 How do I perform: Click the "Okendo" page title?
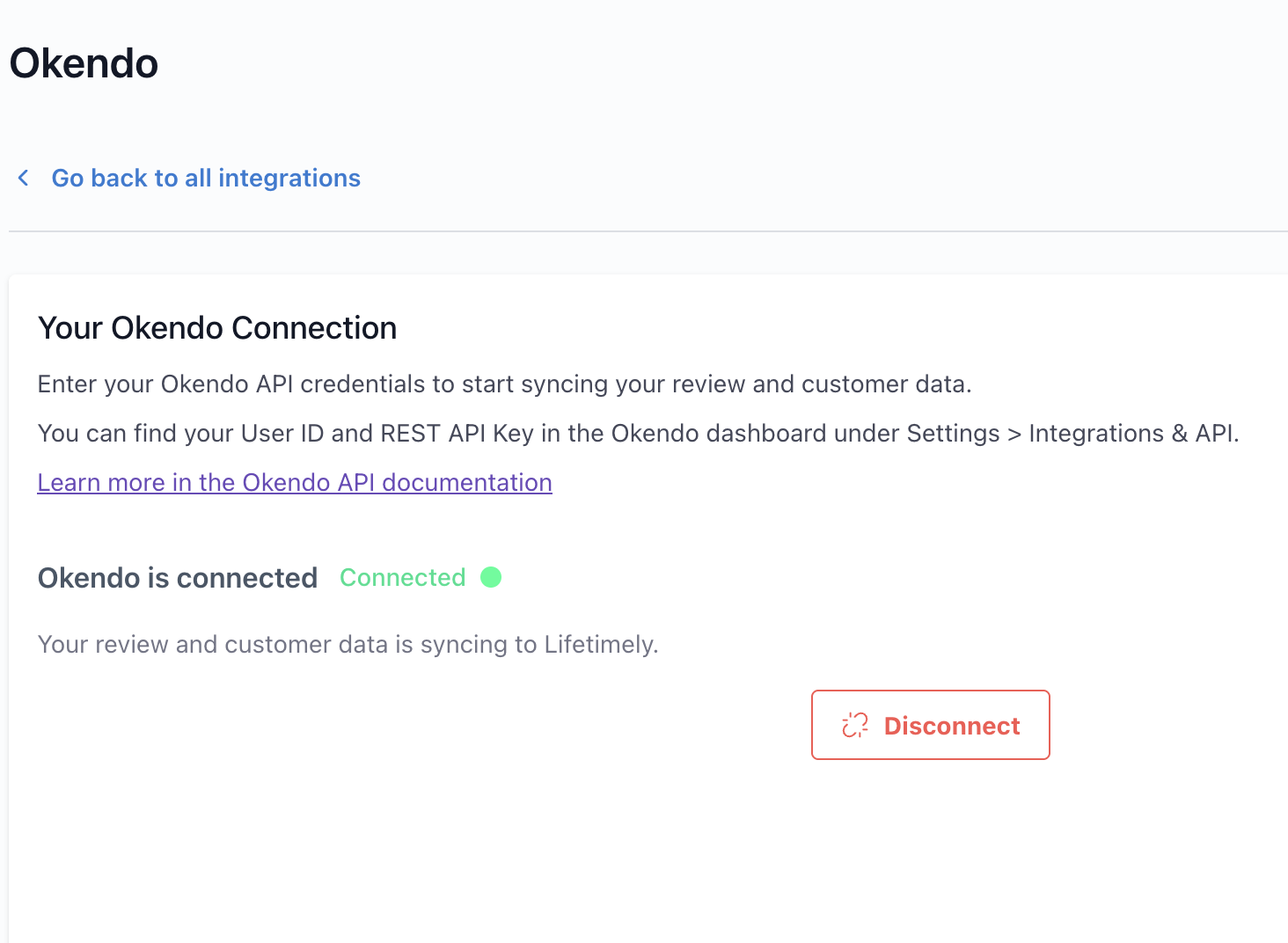click(x=84, y=63)
